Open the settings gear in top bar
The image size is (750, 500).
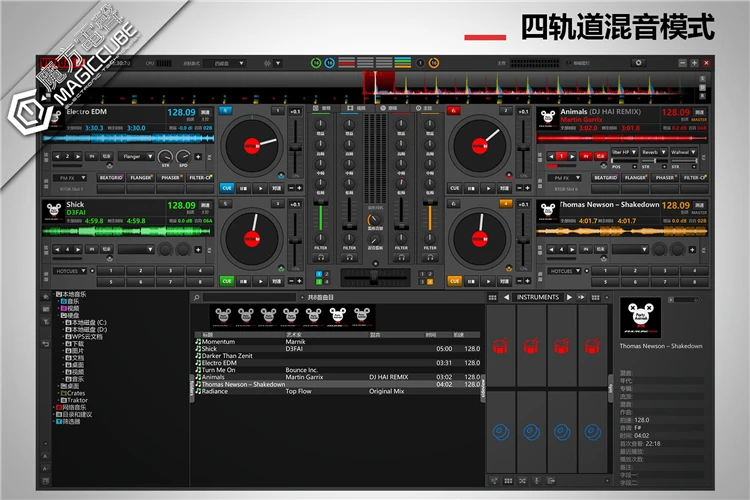tap(638, 63)
